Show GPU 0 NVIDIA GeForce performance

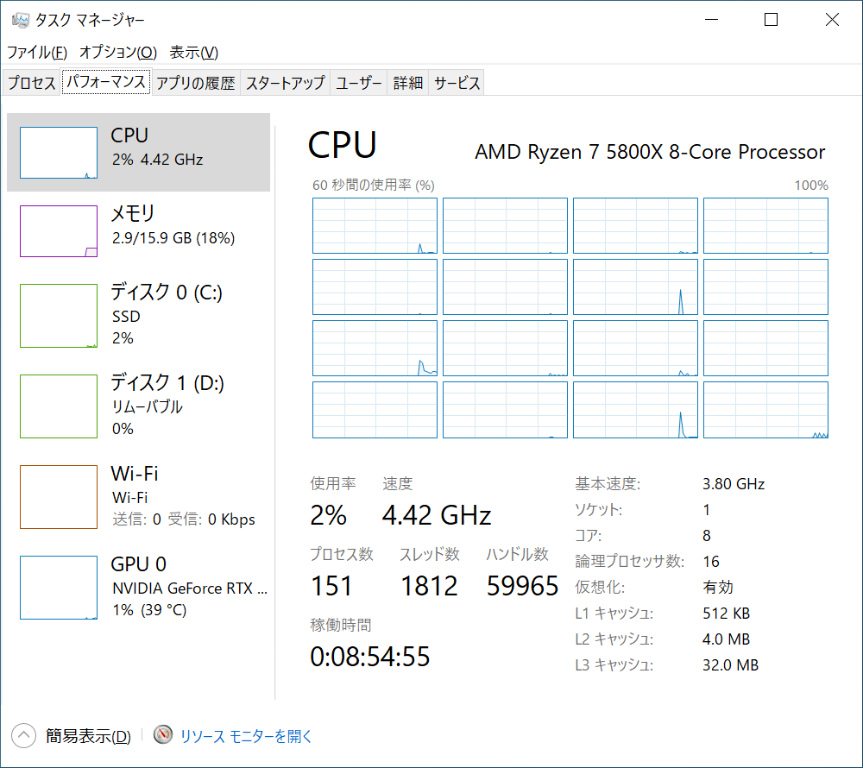[x=59, y=588]
